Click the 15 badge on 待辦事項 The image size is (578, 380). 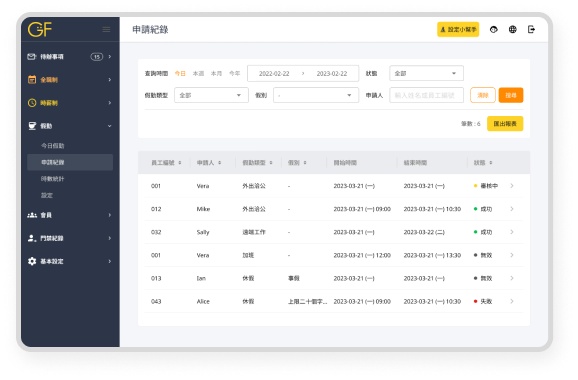[97, 57]
